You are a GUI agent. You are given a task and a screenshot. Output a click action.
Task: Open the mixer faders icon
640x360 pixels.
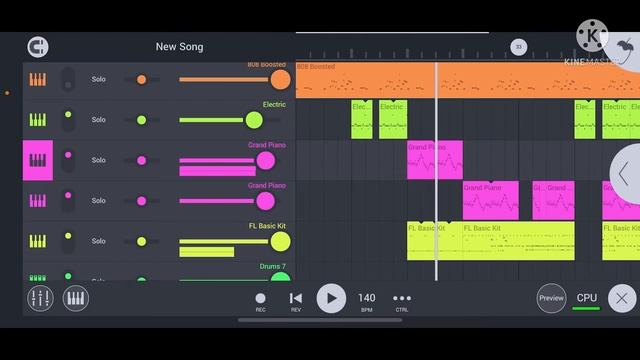(40, 298)
